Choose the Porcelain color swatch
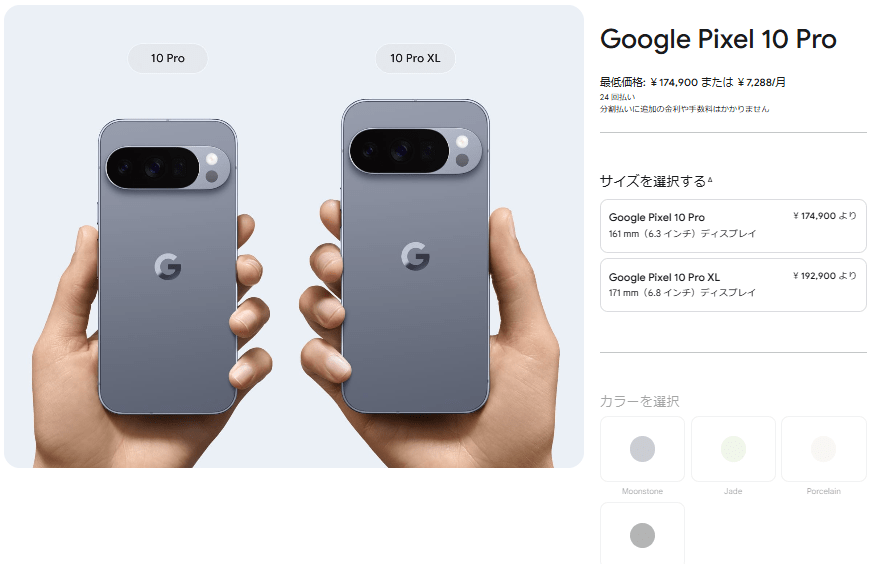This screenshot has height=564, width=872. (824, 449)
